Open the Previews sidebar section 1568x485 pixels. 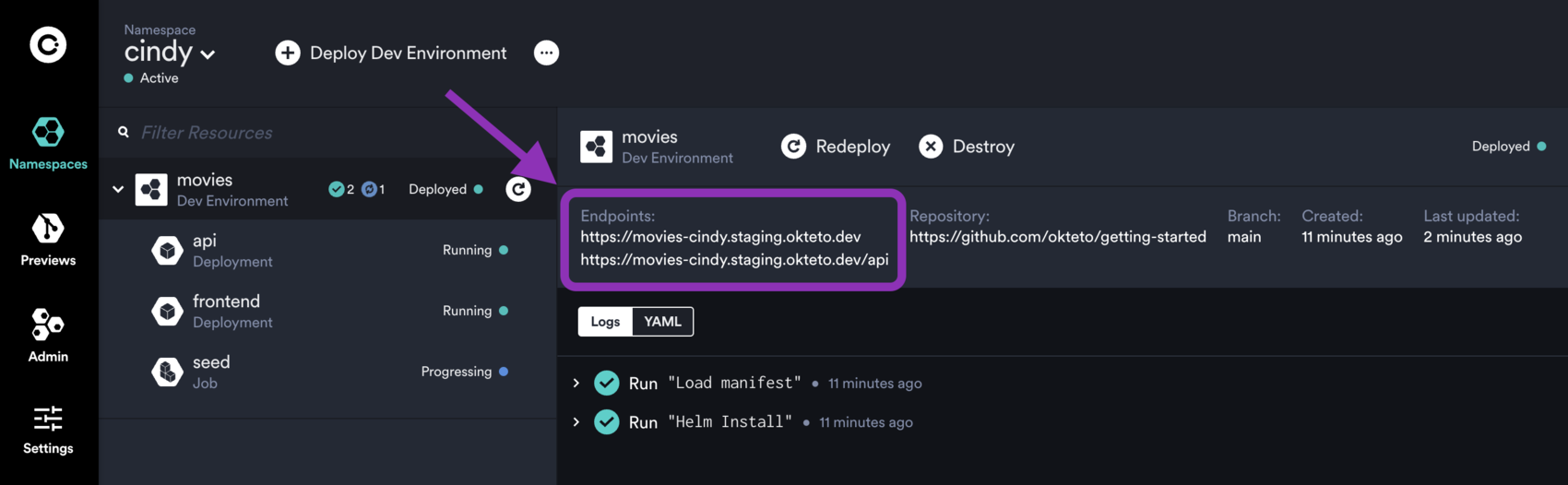48,240
